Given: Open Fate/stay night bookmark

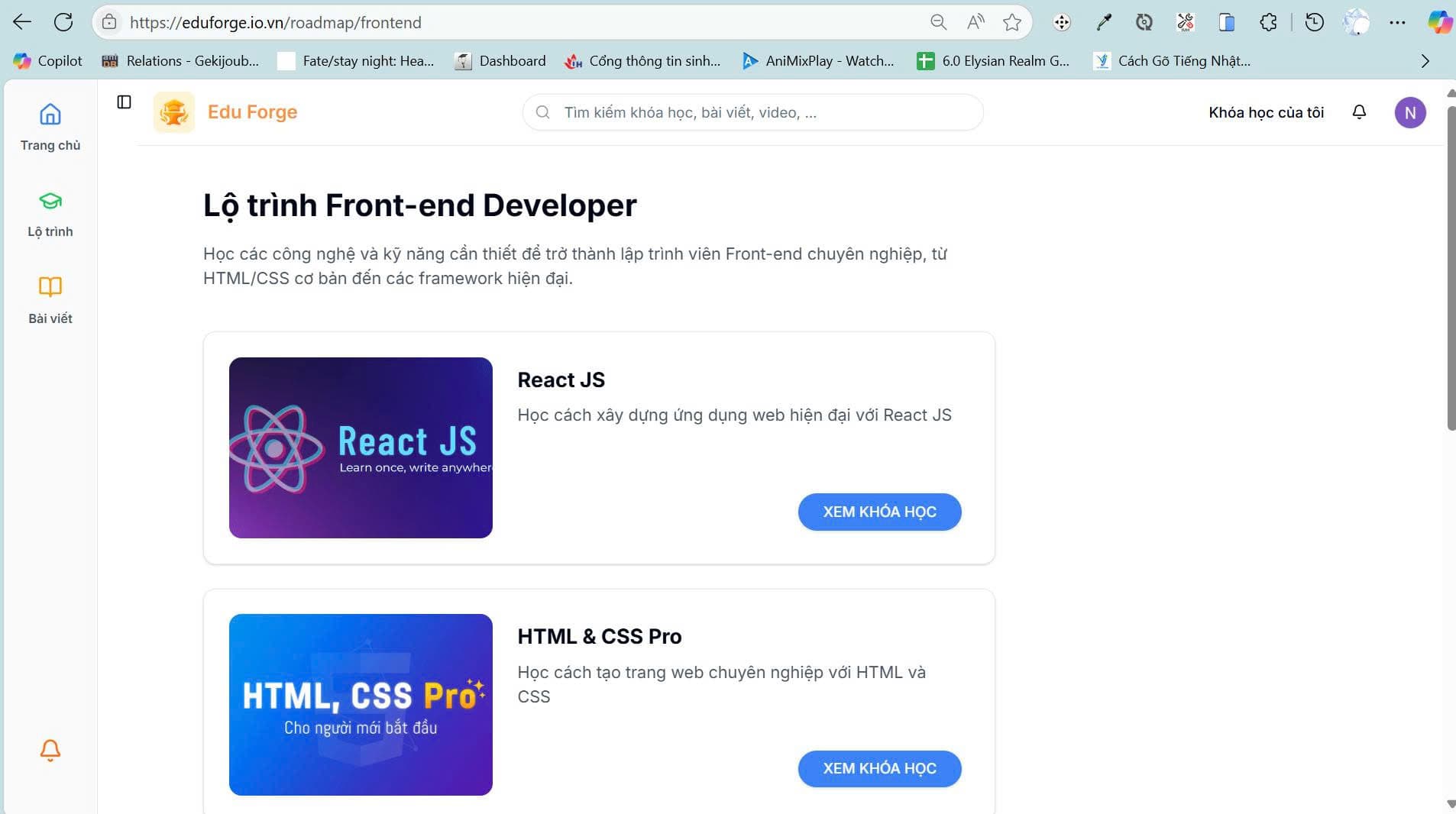Looking at the screenshot, I should point(356,61).
